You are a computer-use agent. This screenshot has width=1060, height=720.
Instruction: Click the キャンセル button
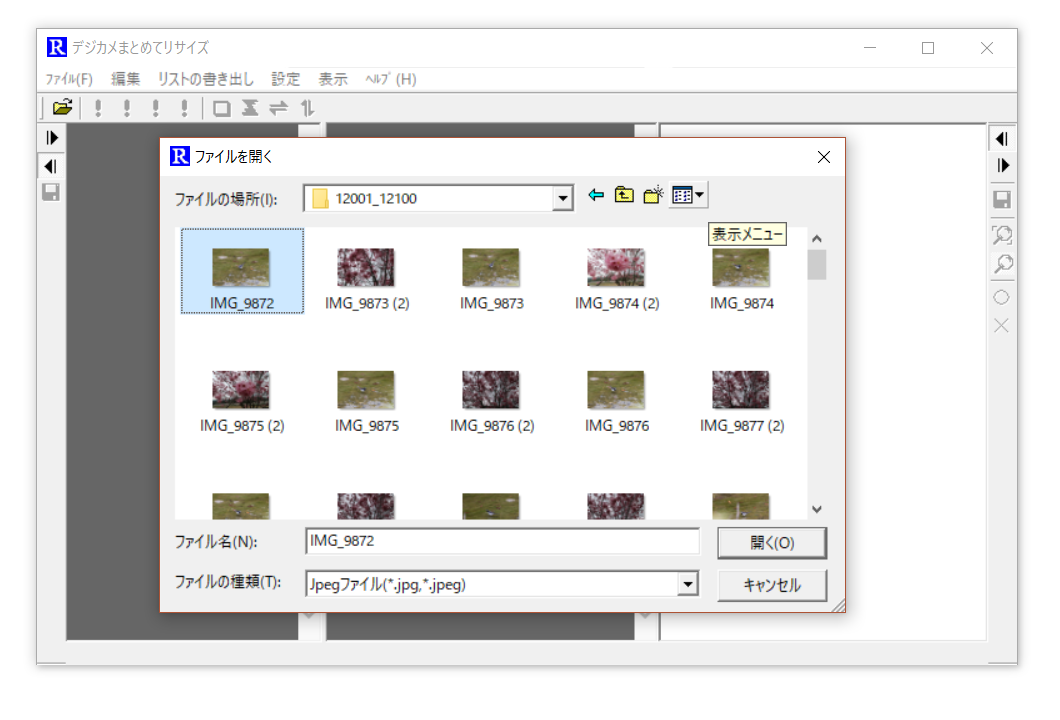pos(771,585)
